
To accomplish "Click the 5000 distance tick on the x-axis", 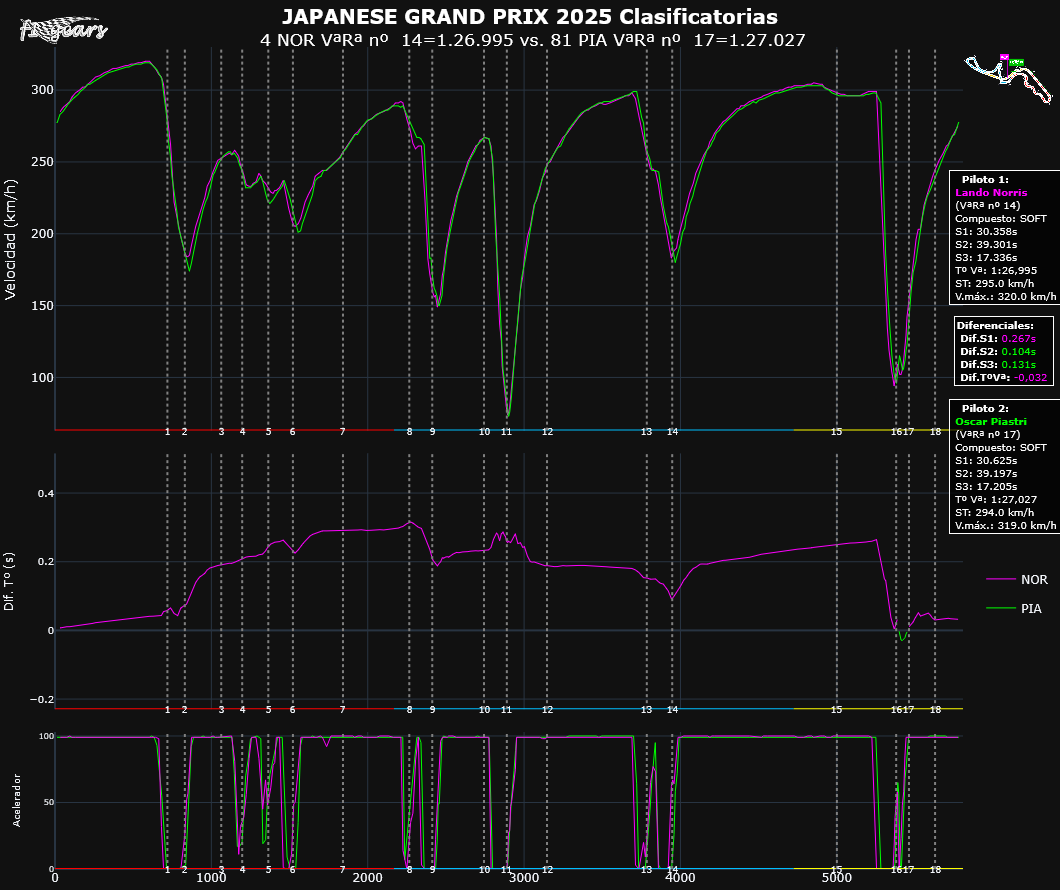I will click(837, 878).
